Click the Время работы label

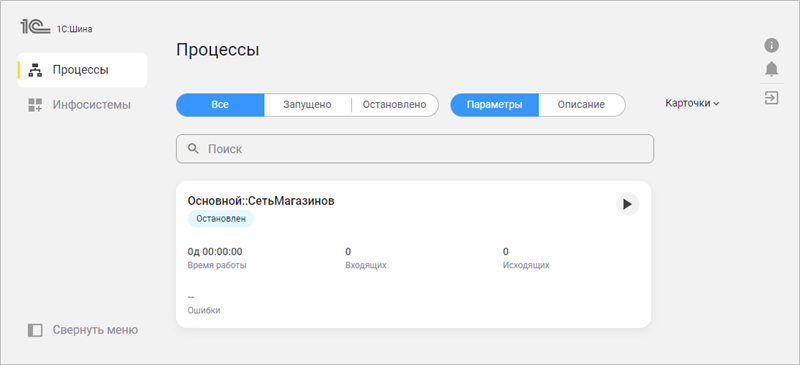point(217,265)
